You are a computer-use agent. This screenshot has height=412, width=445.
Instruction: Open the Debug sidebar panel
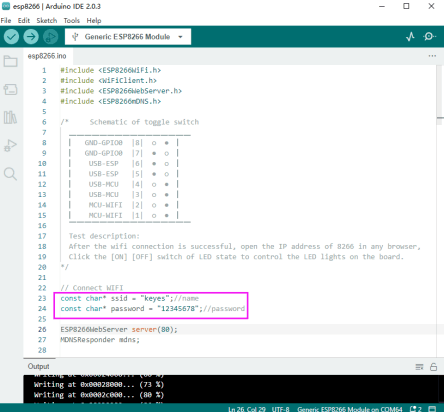coord(10,146)
